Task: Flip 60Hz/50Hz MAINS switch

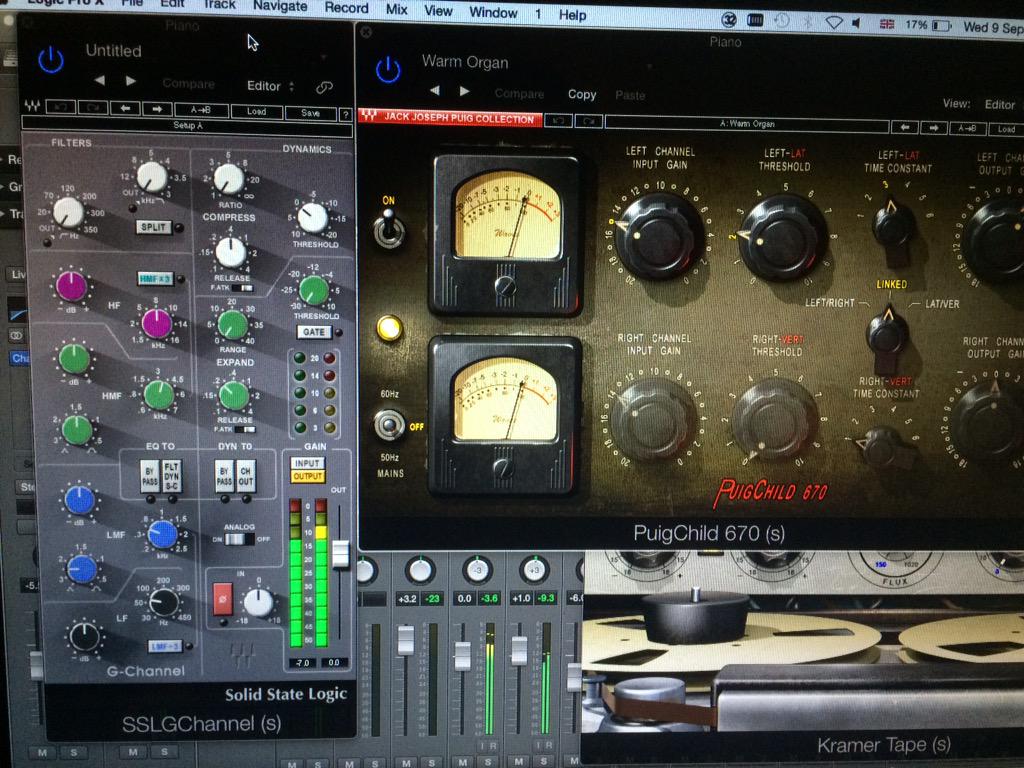Action: coord(389,425)
